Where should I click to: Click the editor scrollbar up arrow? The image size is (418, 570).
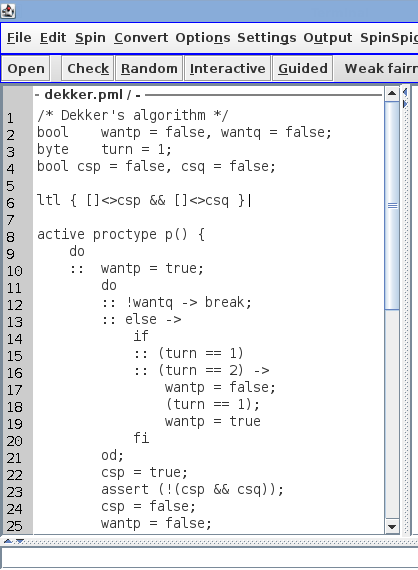pos(392,93)
